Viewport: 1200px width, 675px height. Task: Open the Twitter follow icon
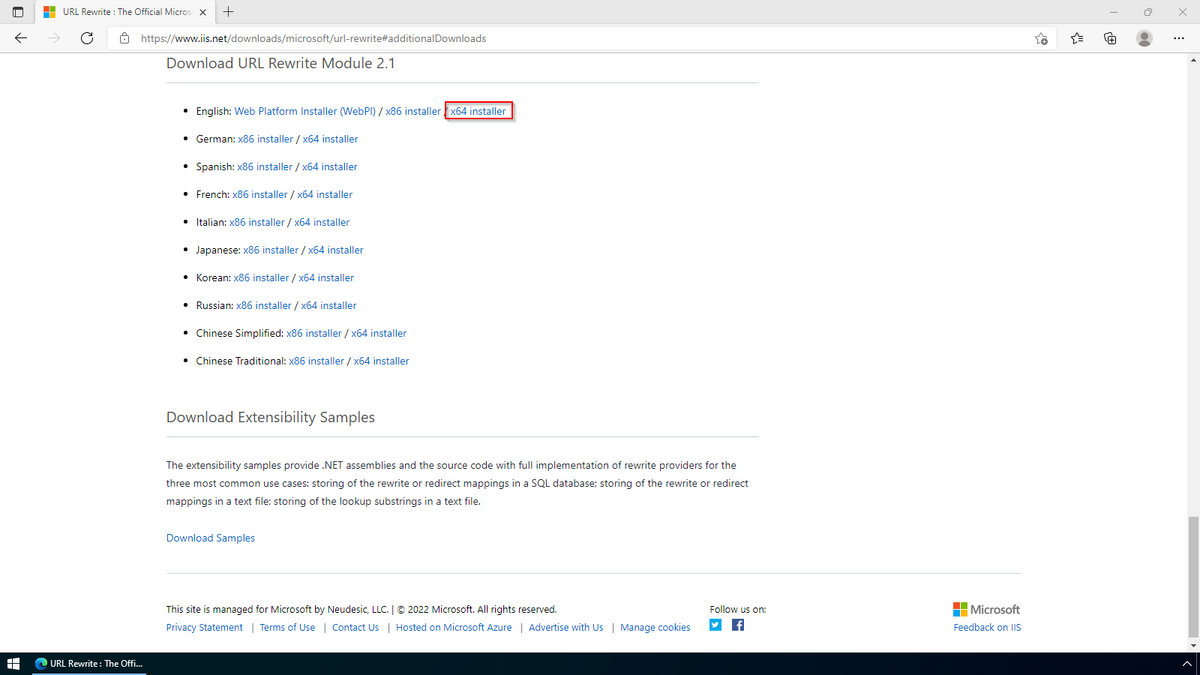(715, 624)
